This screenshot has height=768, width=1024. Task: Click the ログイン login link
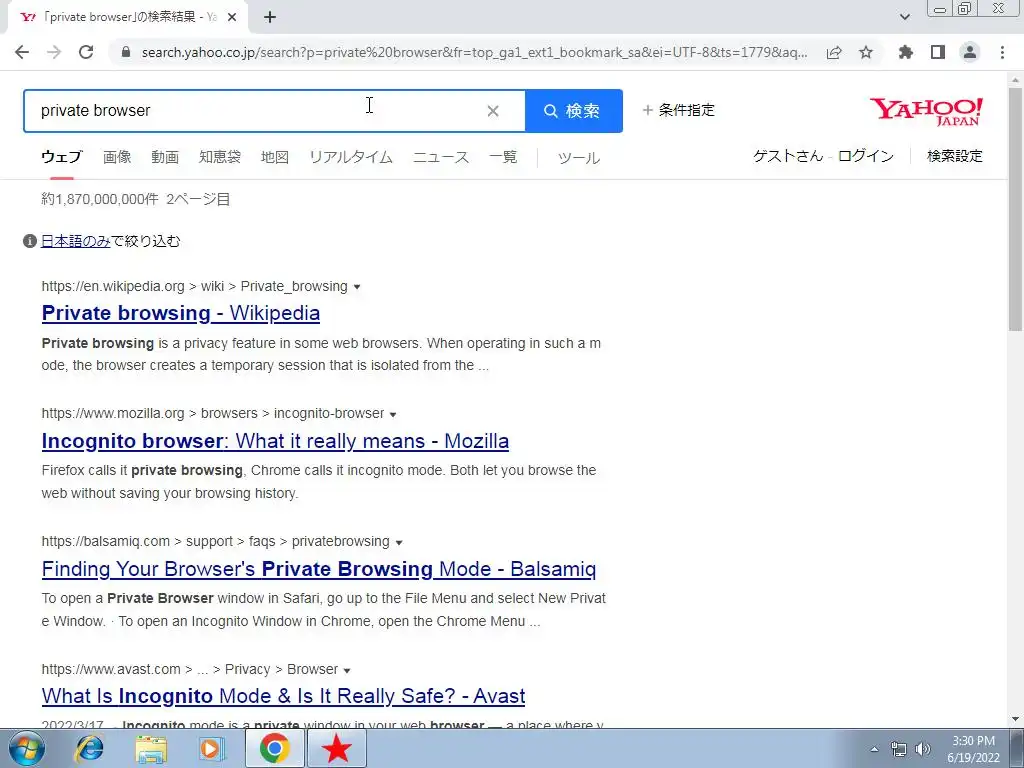click(x=866, y=155)
